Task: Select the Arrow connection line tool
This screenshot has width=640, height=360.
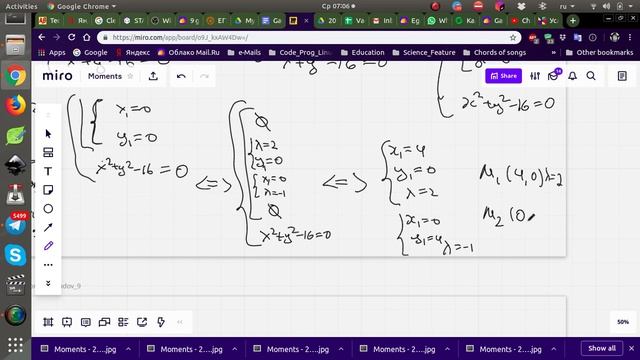Action: (x=48, y=227)
